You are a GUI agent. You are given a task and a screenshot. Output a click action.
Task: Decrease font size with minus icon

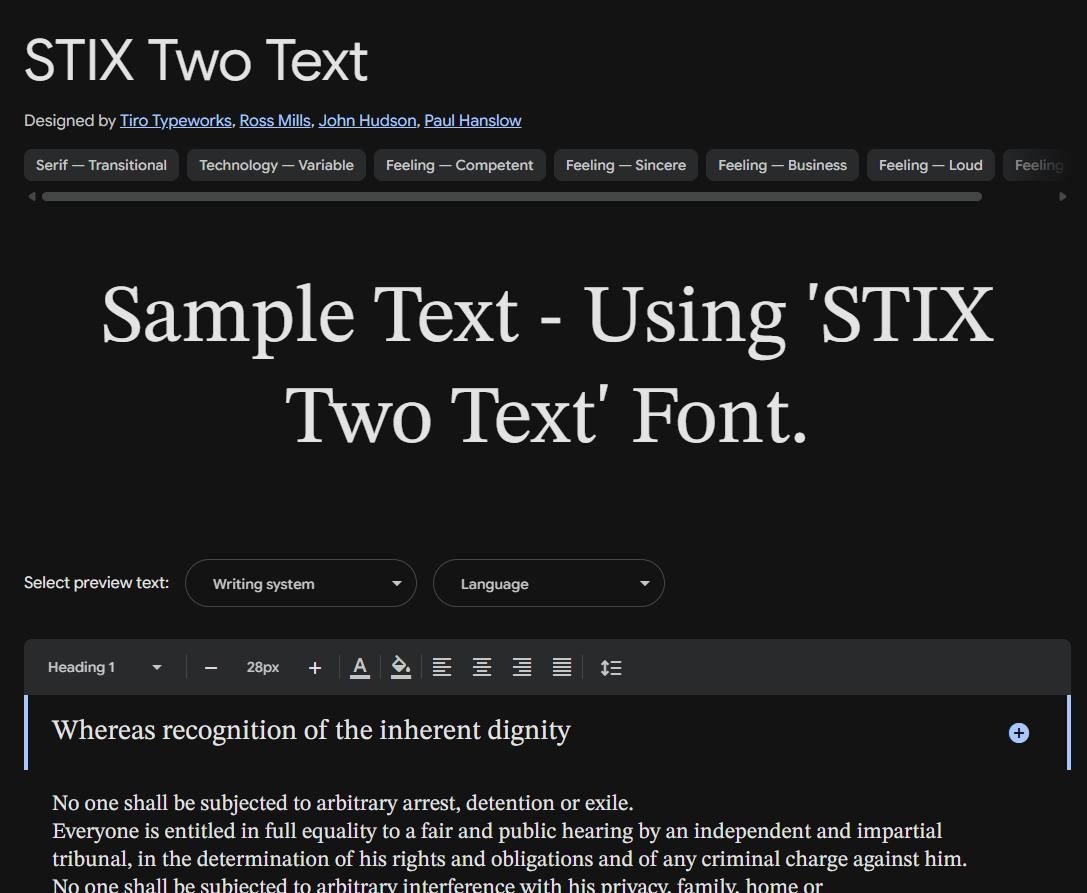(x=211, y=668)
